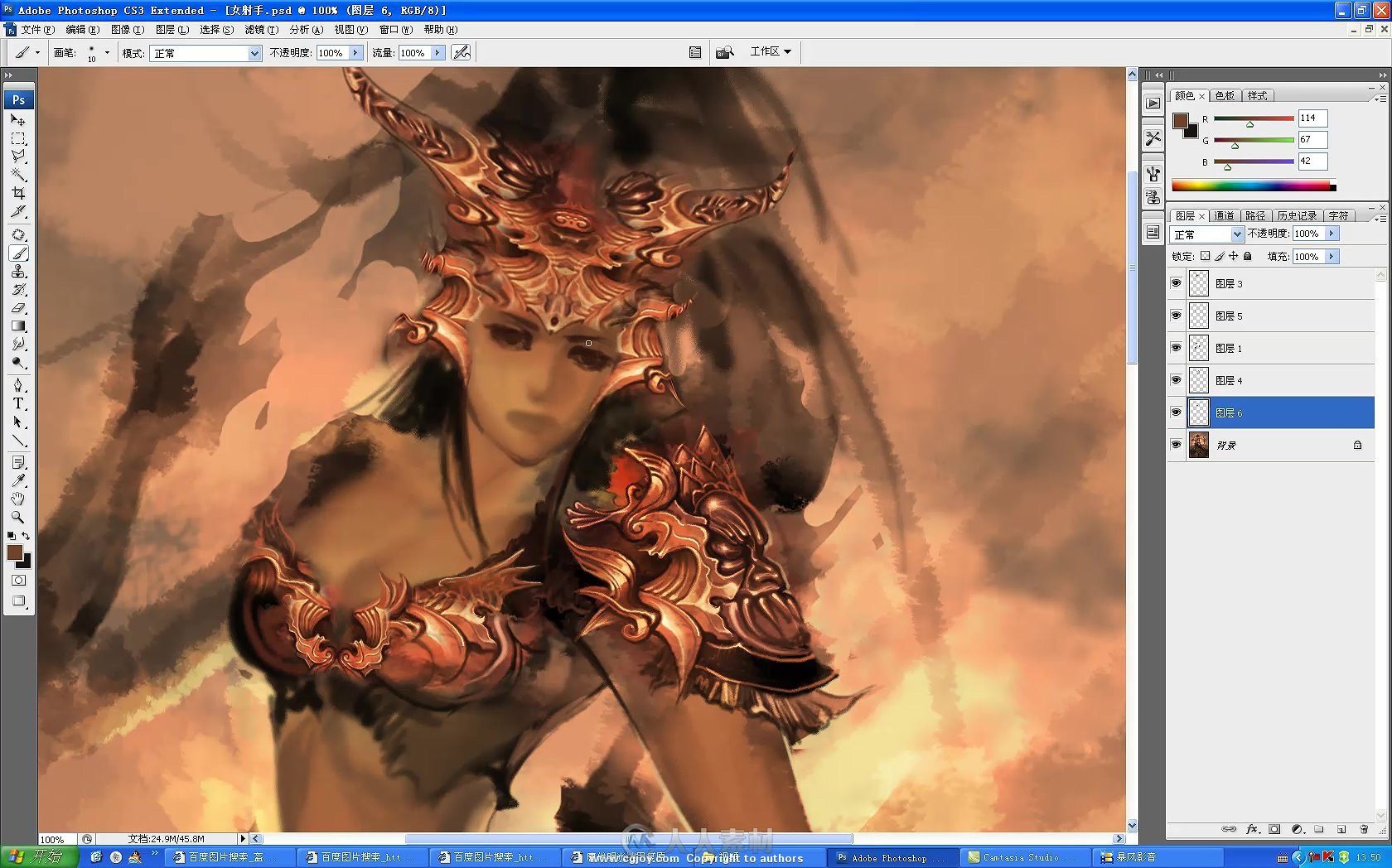Hide layer 图层 5
The image size is (1392, 868).
pos(1176,316)
